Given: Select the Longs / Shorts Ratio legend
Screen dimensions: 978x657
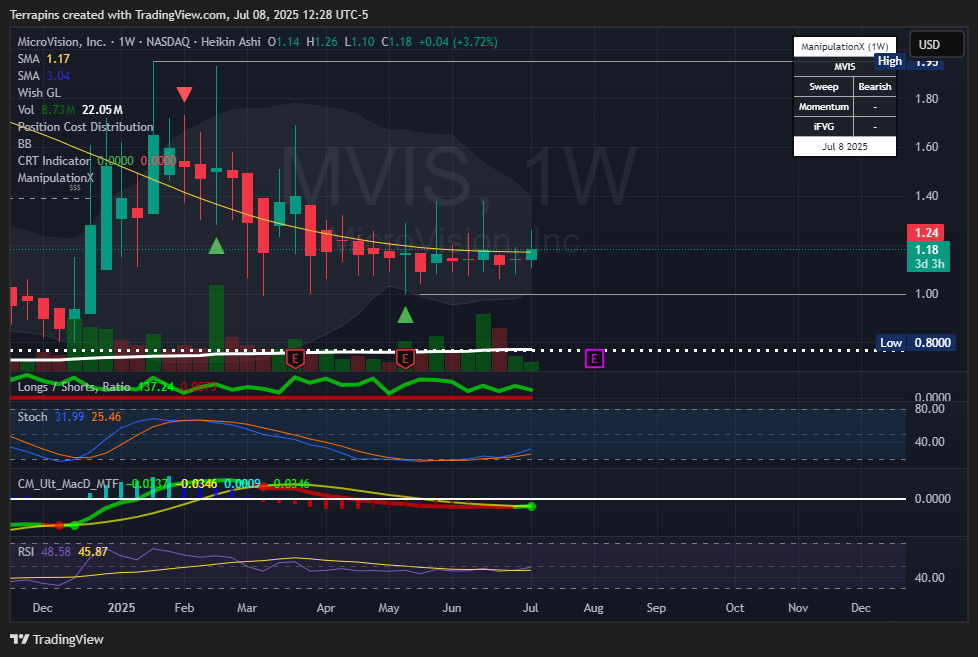Looking at the screenshot, I should [x=117, y=387].
